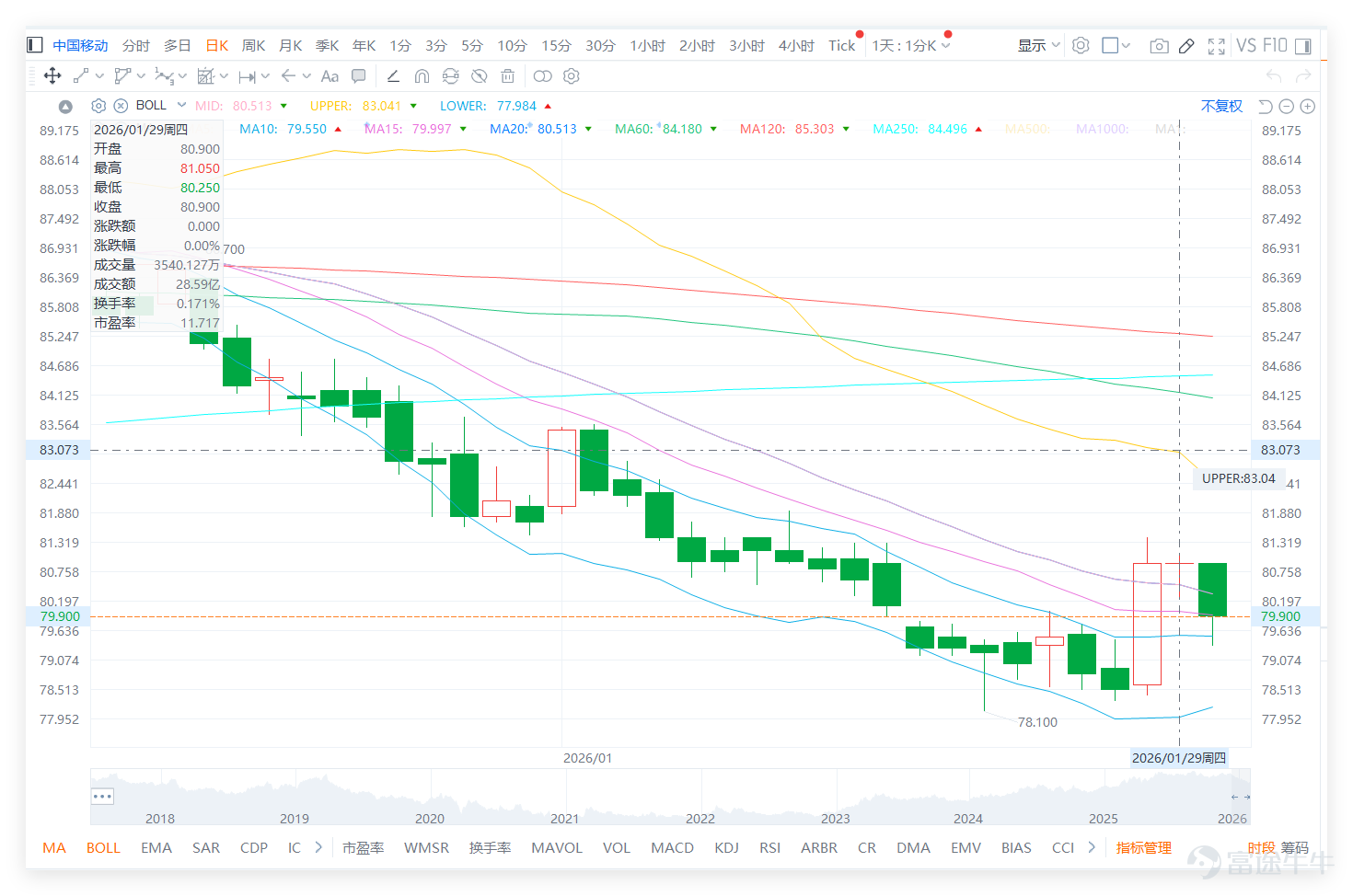Select the crosshair move tool

52,76
